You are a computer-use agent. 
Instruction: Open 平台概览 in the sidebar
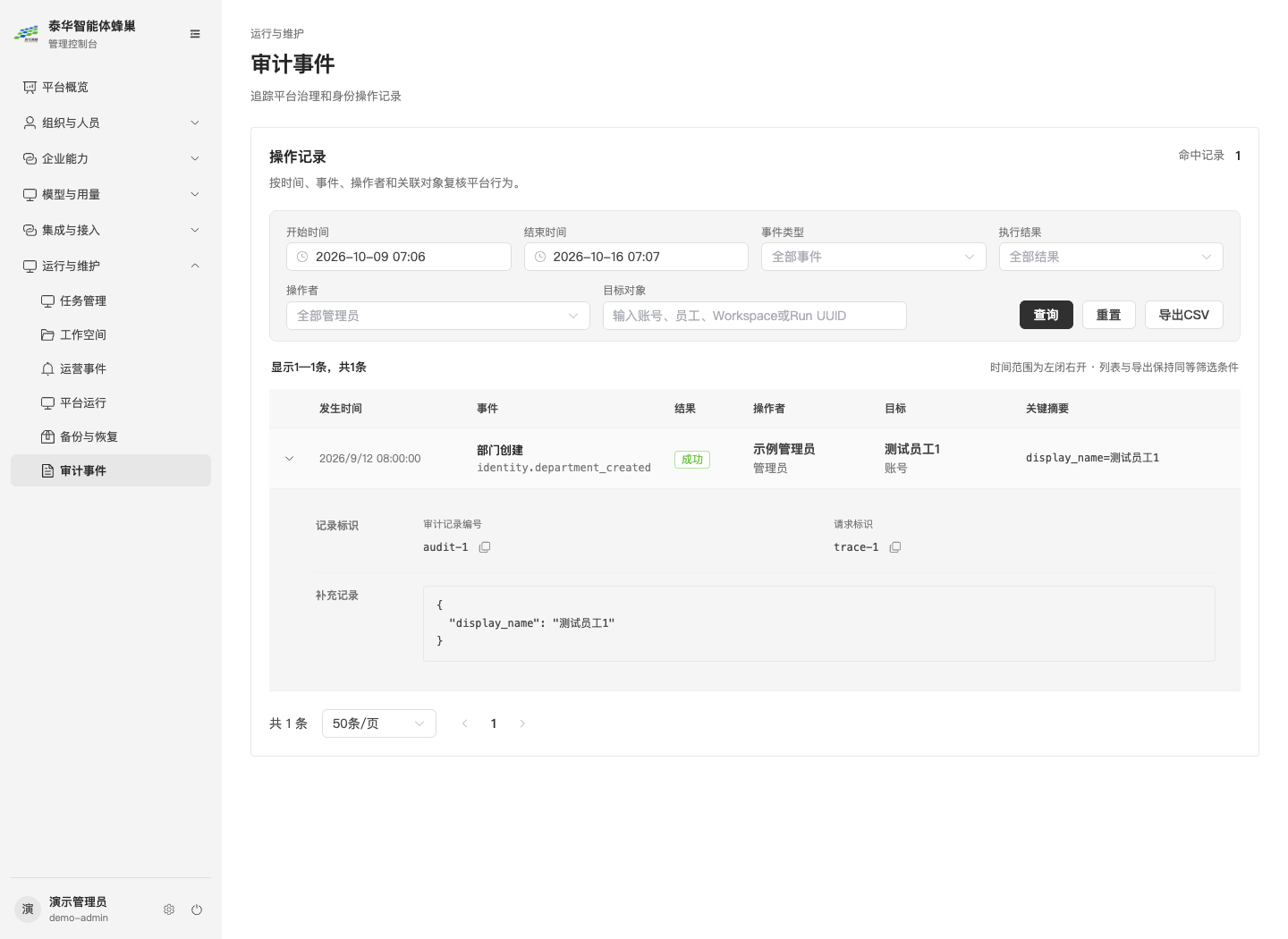(111, 87)
